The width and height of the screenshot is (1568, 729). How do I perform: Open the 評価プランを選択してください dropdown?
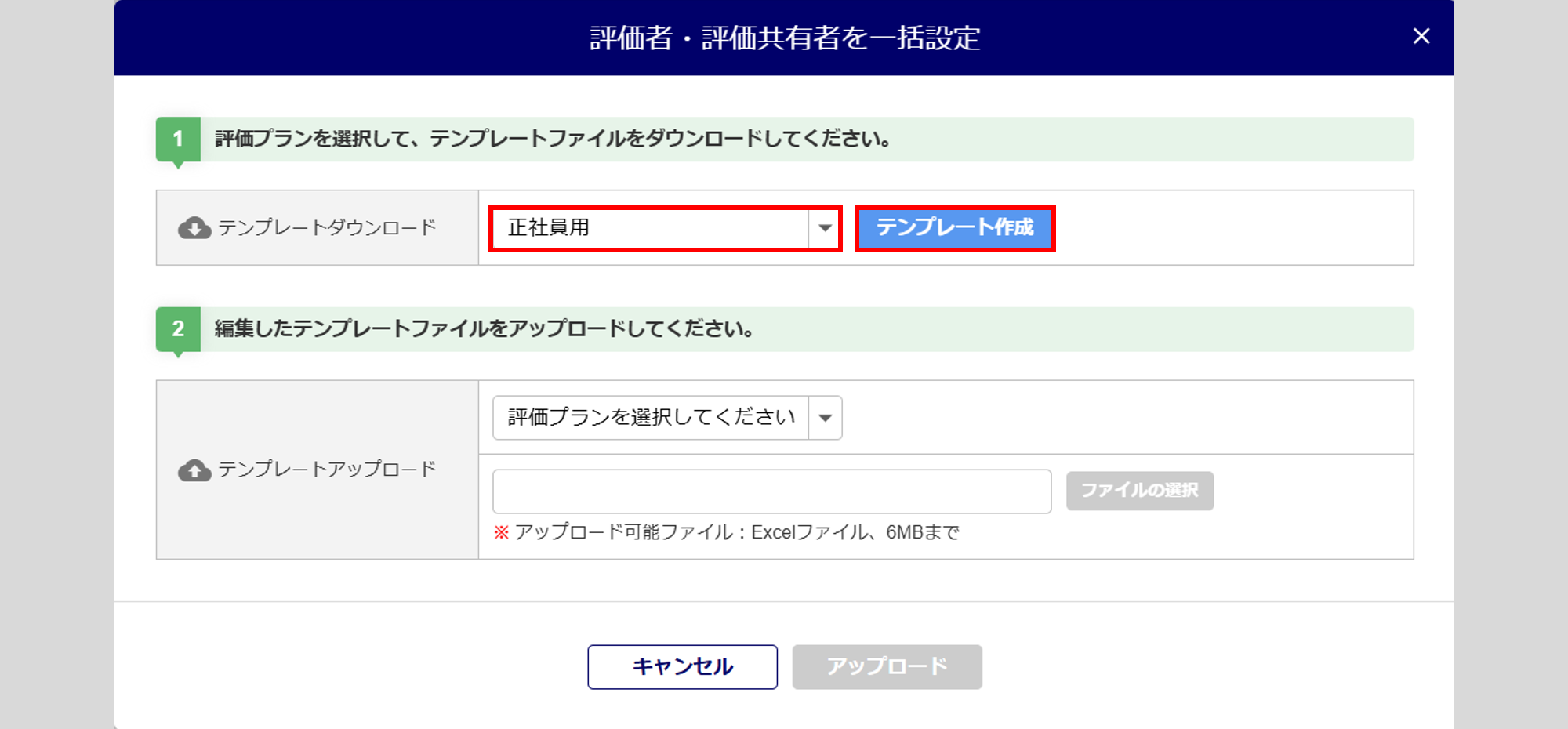[651, 418]
